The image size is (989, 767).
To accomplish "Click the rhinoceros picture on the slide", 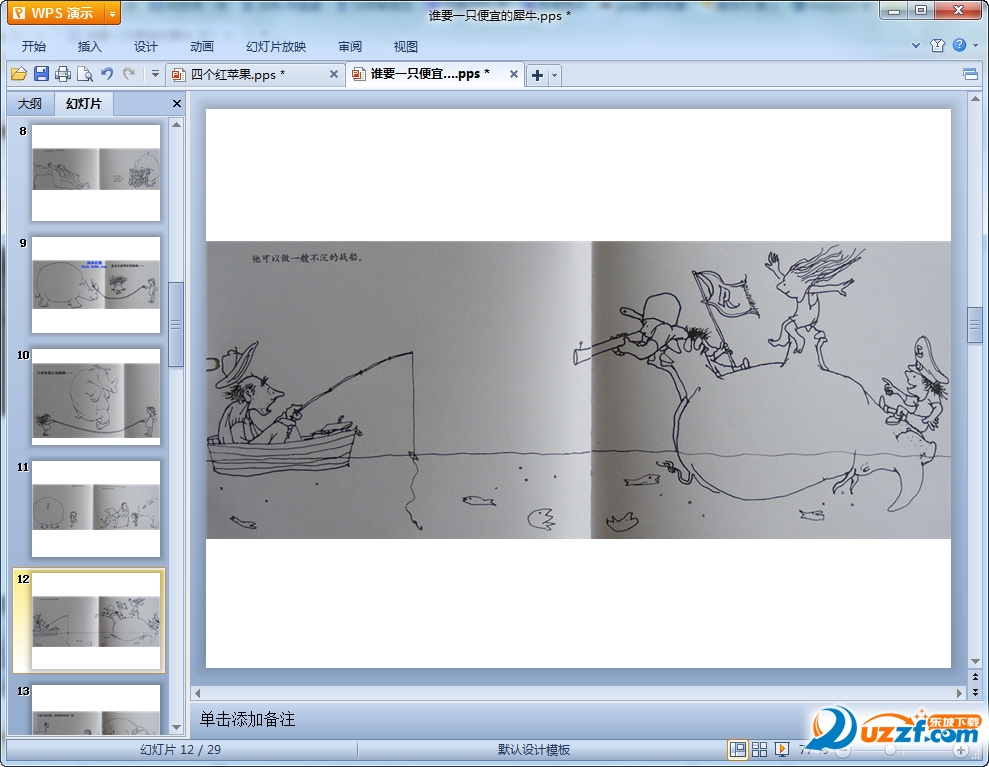I will tap(578, 389).
